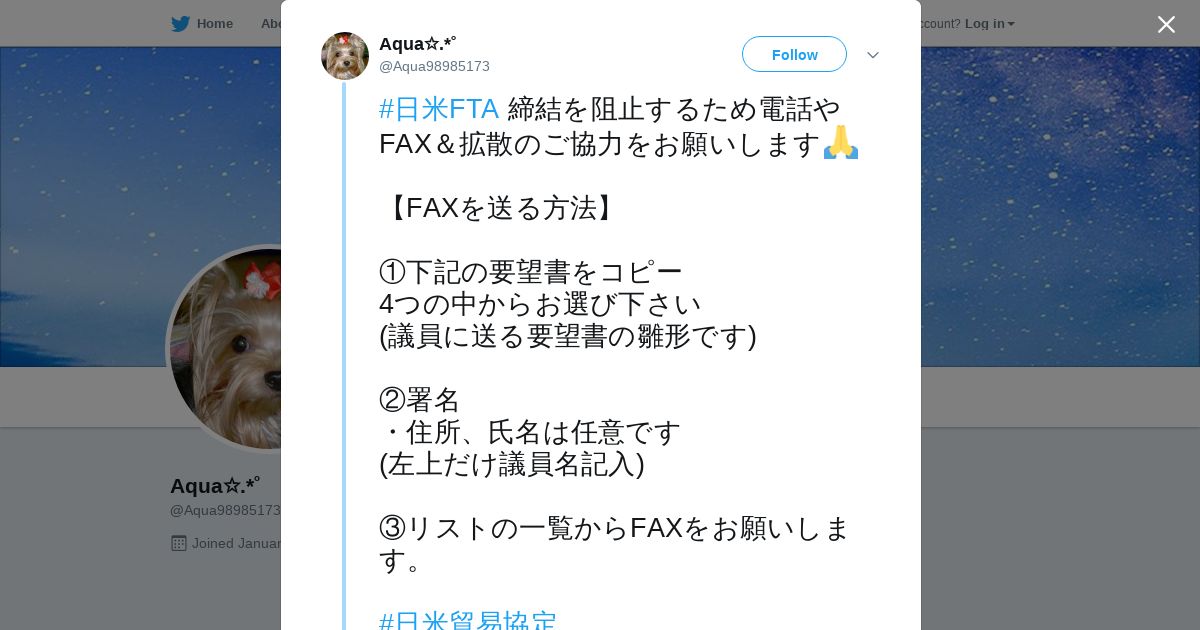The height and width of the screenshot is (630, 1200).
Task: Open the Log in dropdown
Action: 989,24
